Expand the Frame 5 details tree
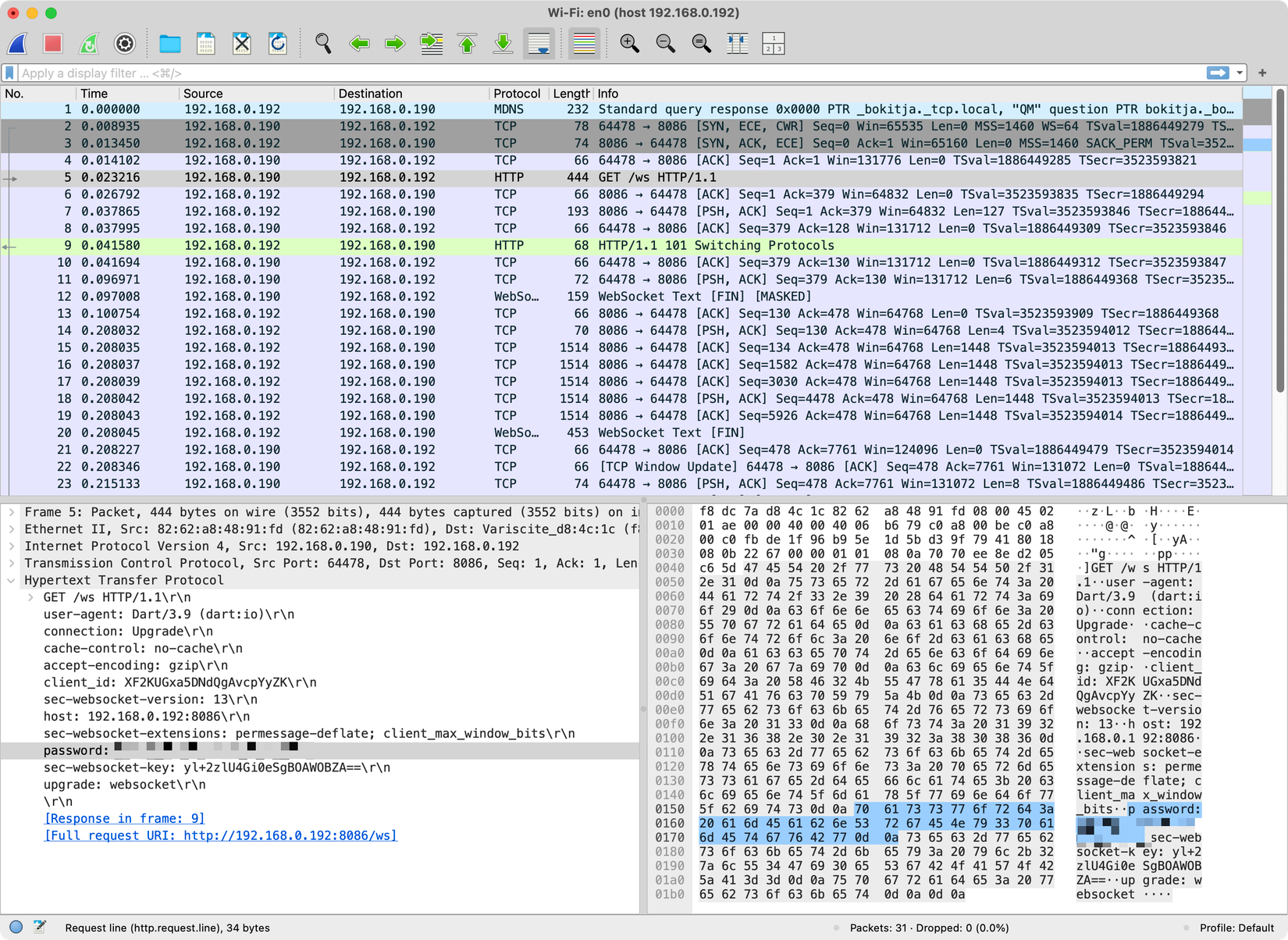This screenshot has width=1288, height=940. coord(12,512)
